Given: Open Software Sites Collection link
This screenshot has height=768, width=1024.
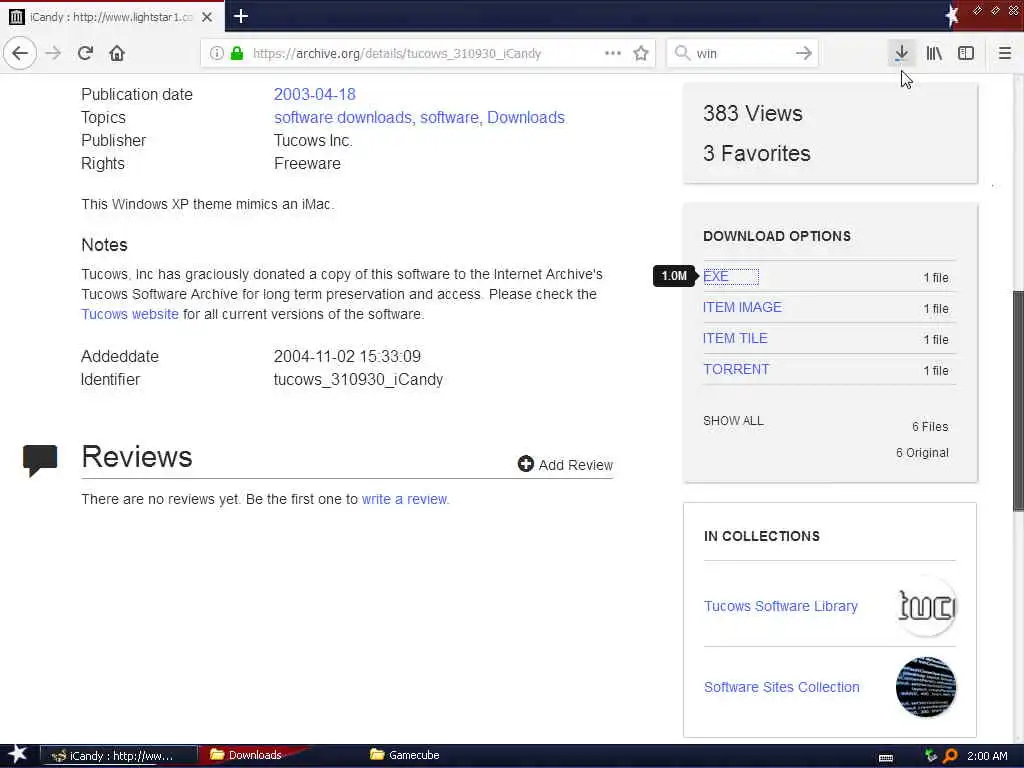Looking at the screenshot, I should 781,687.
